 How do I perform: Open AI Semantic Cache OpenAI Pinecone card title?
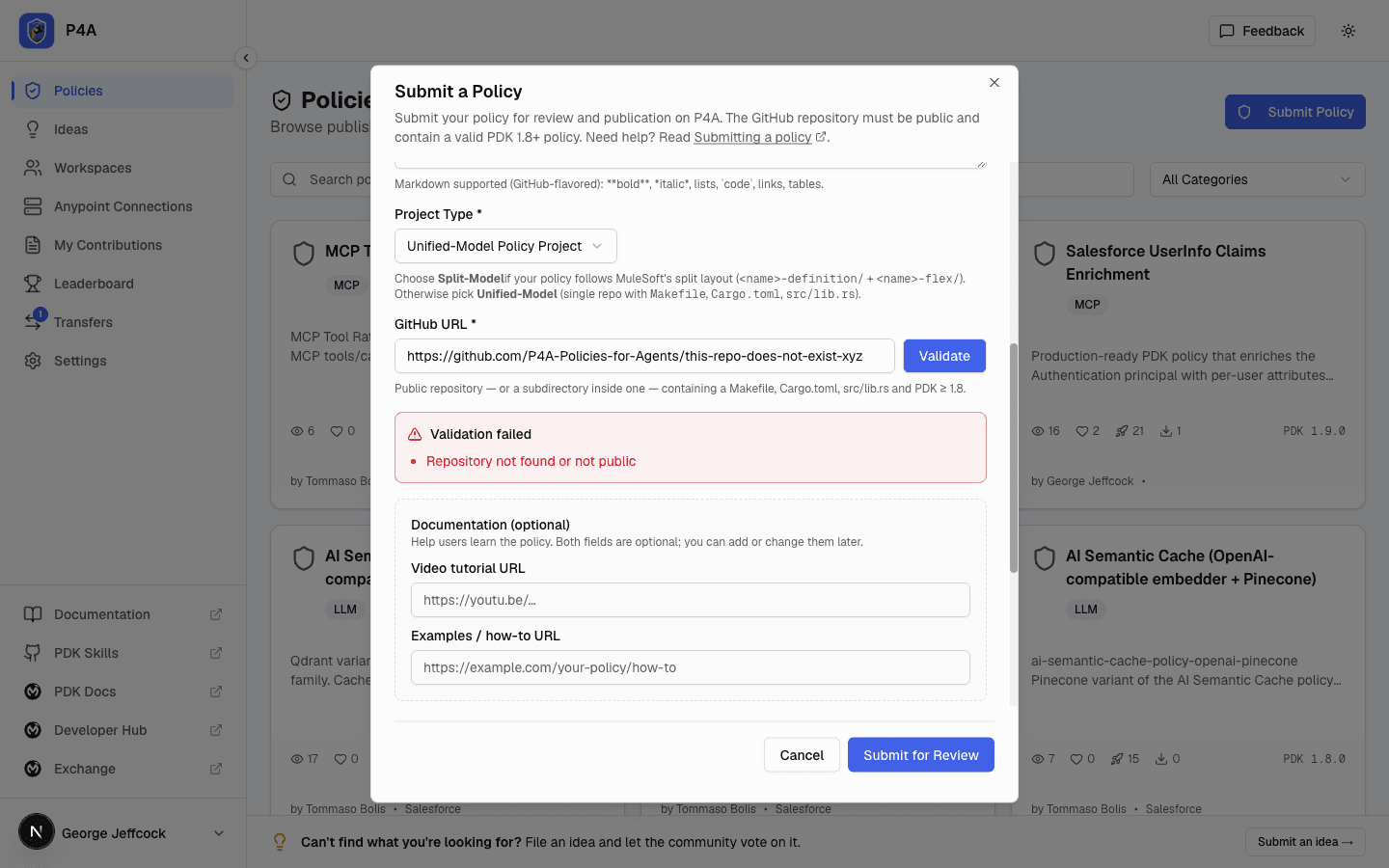(x=1191, y=567)
